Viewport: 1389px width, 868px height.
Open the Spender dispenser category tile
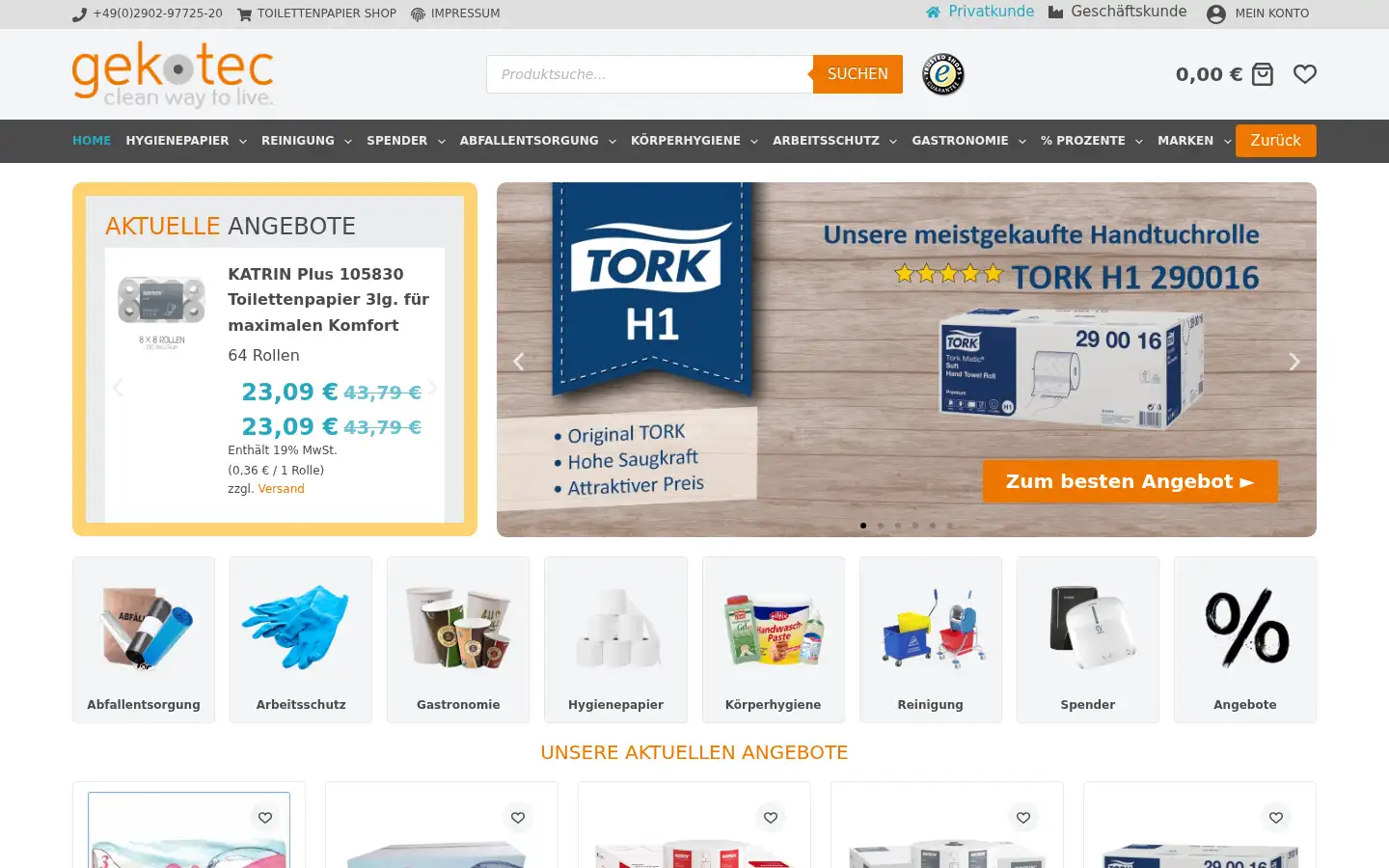click(x=1088, y=639)
